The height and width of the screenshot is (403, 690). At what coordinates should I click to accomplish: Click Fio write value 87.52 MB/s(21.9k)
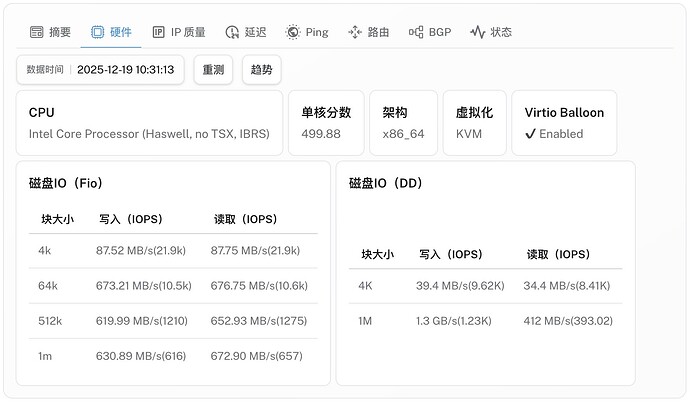pos(141,251)
